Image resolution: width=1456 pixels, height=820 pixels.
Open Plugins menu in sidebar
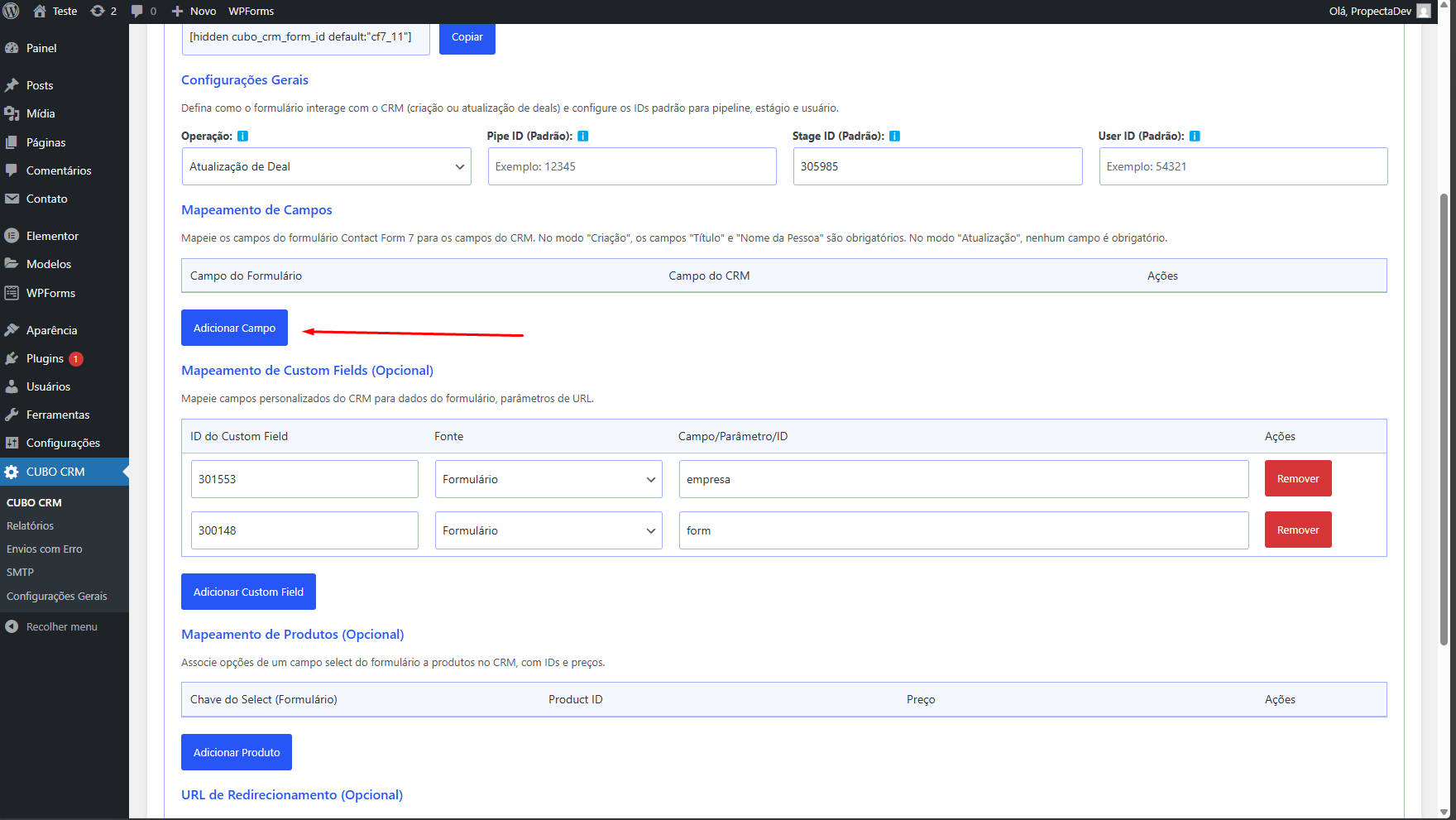(45, 358)
